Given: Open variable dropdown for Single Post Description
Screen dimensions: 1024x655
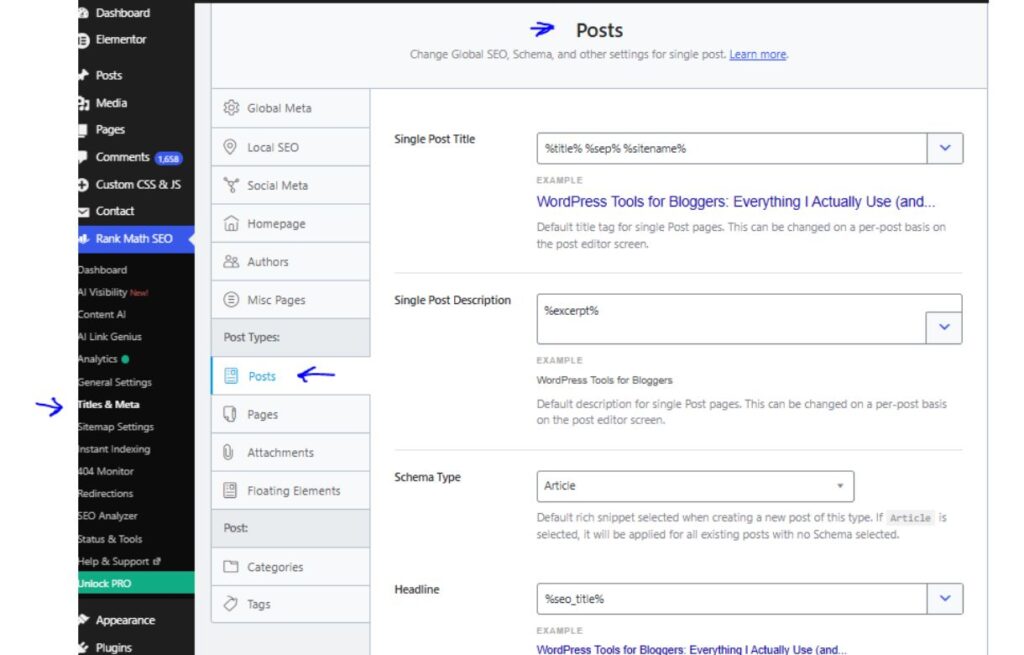Looking at the screenshot, I should coord(944,327).
